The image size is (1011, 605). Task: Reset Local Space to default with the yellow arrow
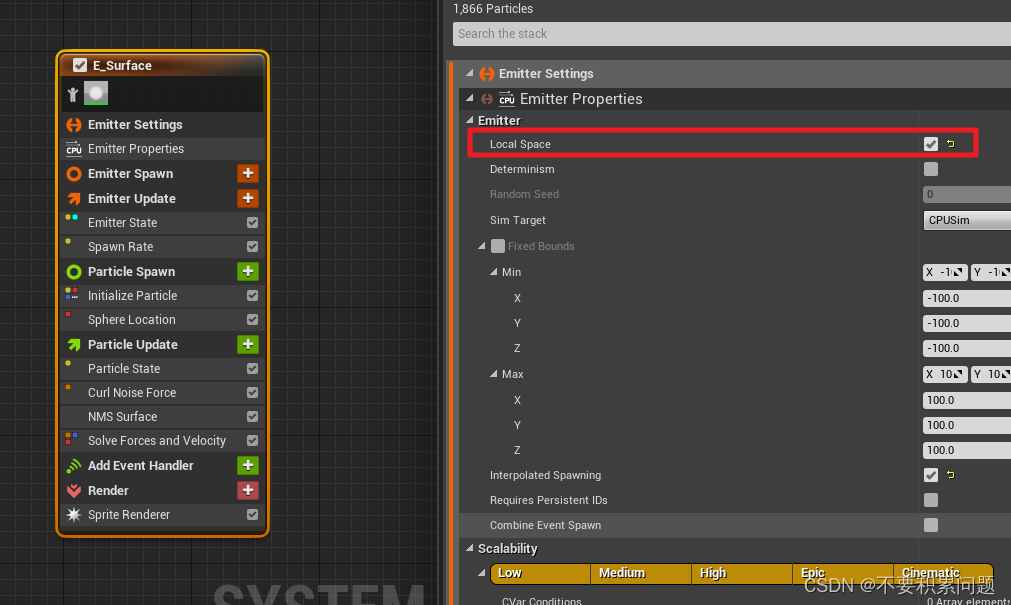(950, 144)
